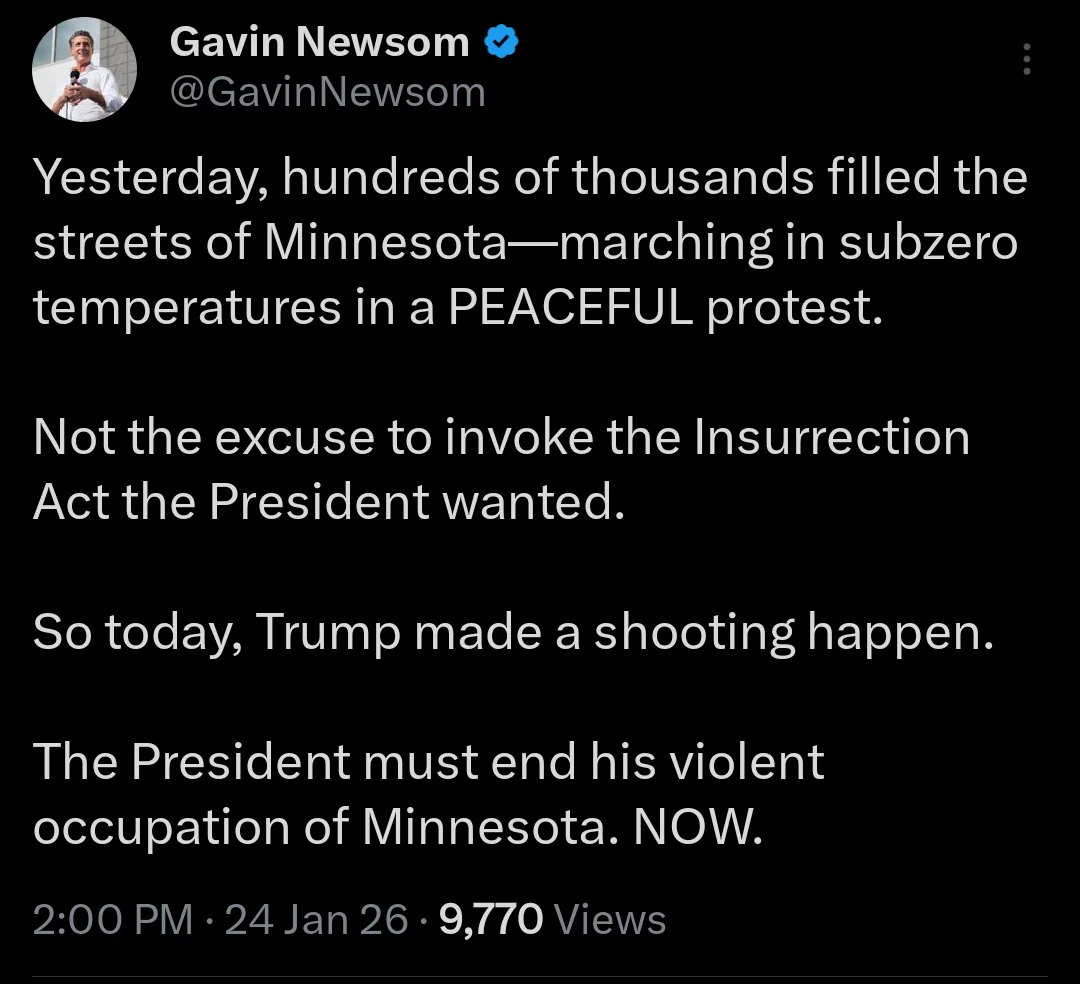Viewport: 1080px width, 984px height.
Task: Click the line "Not the excuse to invoke"
Action: [x=500, y=438]
